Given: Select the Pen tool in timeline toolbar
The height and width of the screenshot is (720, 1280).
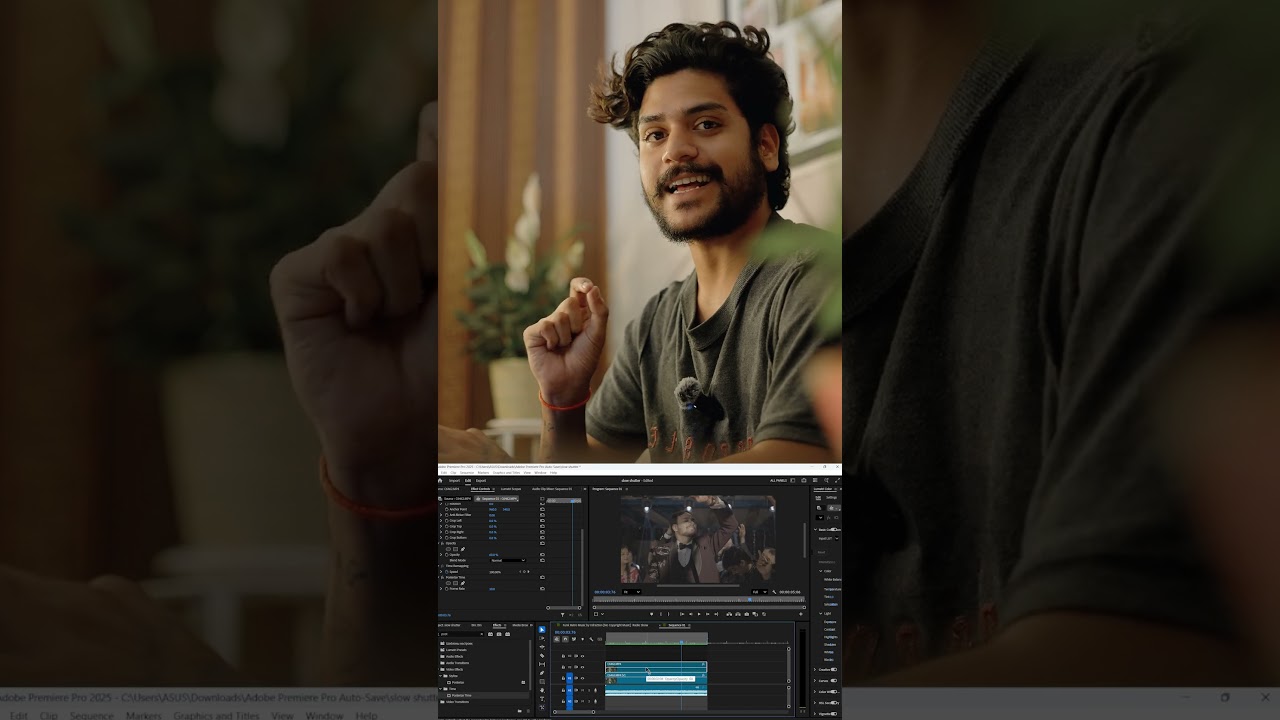Looking at the screenshot, I should 542,673.
